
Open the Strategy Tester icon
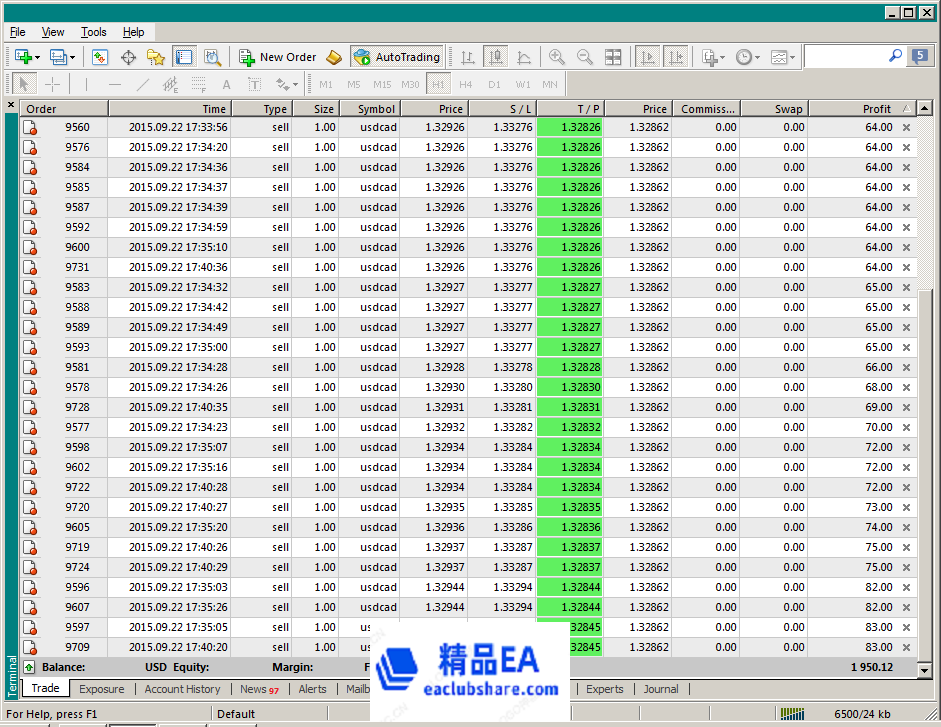[x=212, y=57]
